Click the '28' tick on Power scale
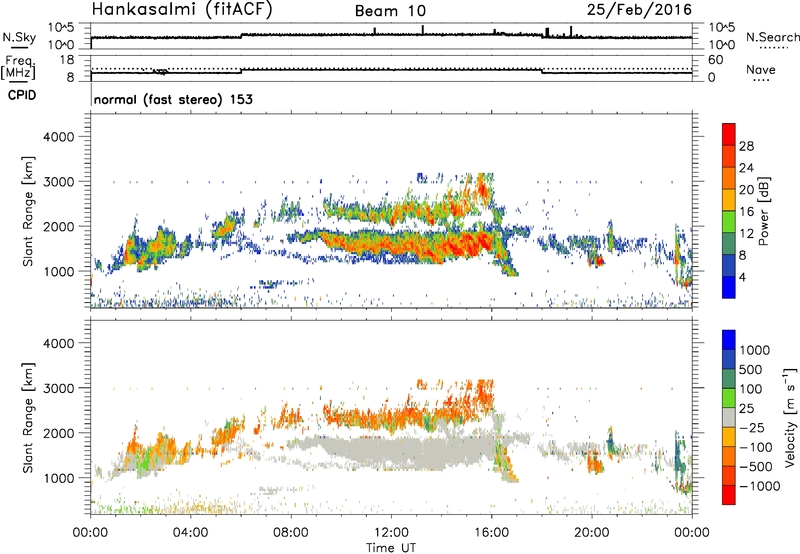Screen dimensions: 800x554 tap(746, 146)
